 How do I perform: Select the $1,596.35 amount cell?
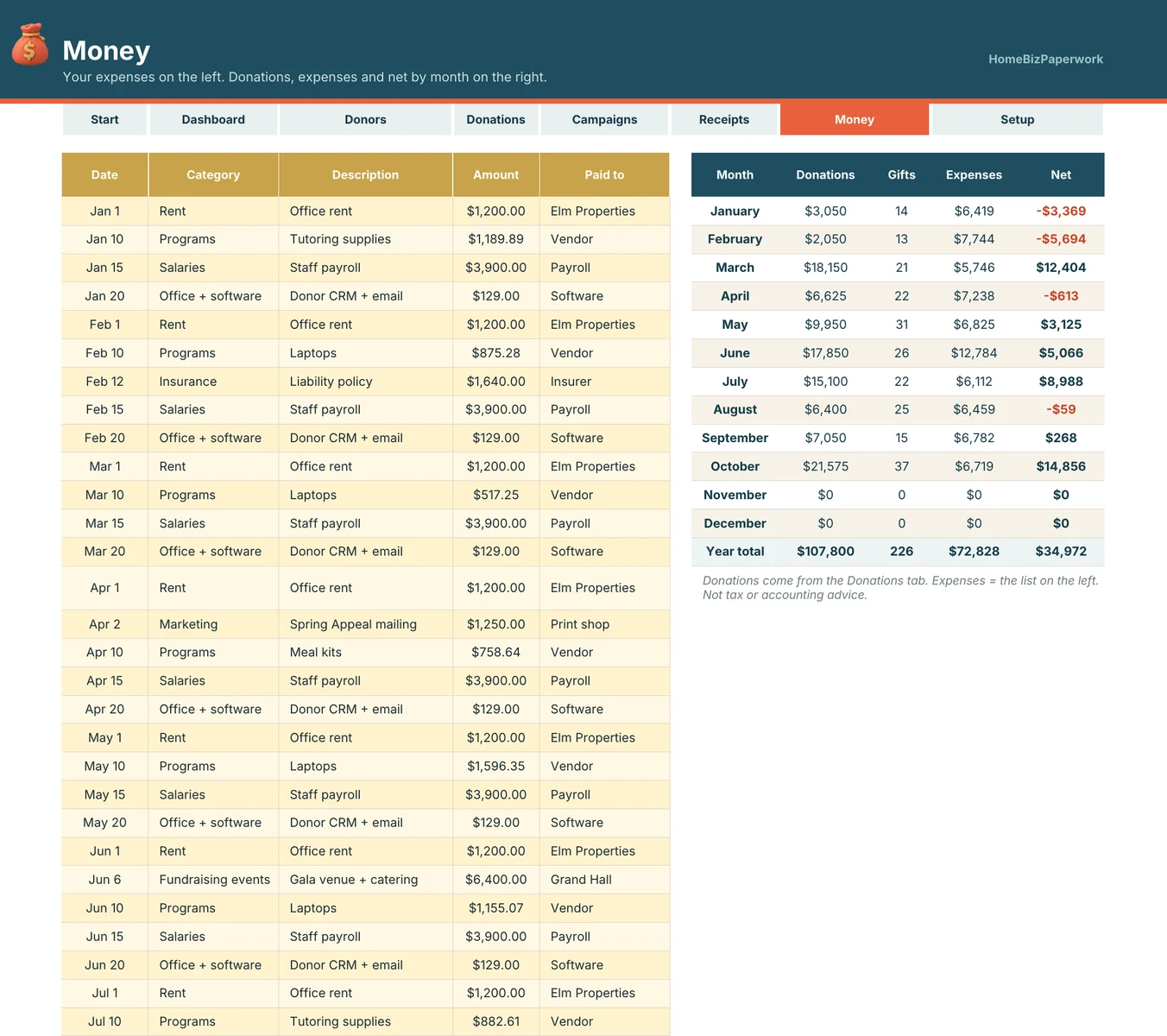(495, 767)
